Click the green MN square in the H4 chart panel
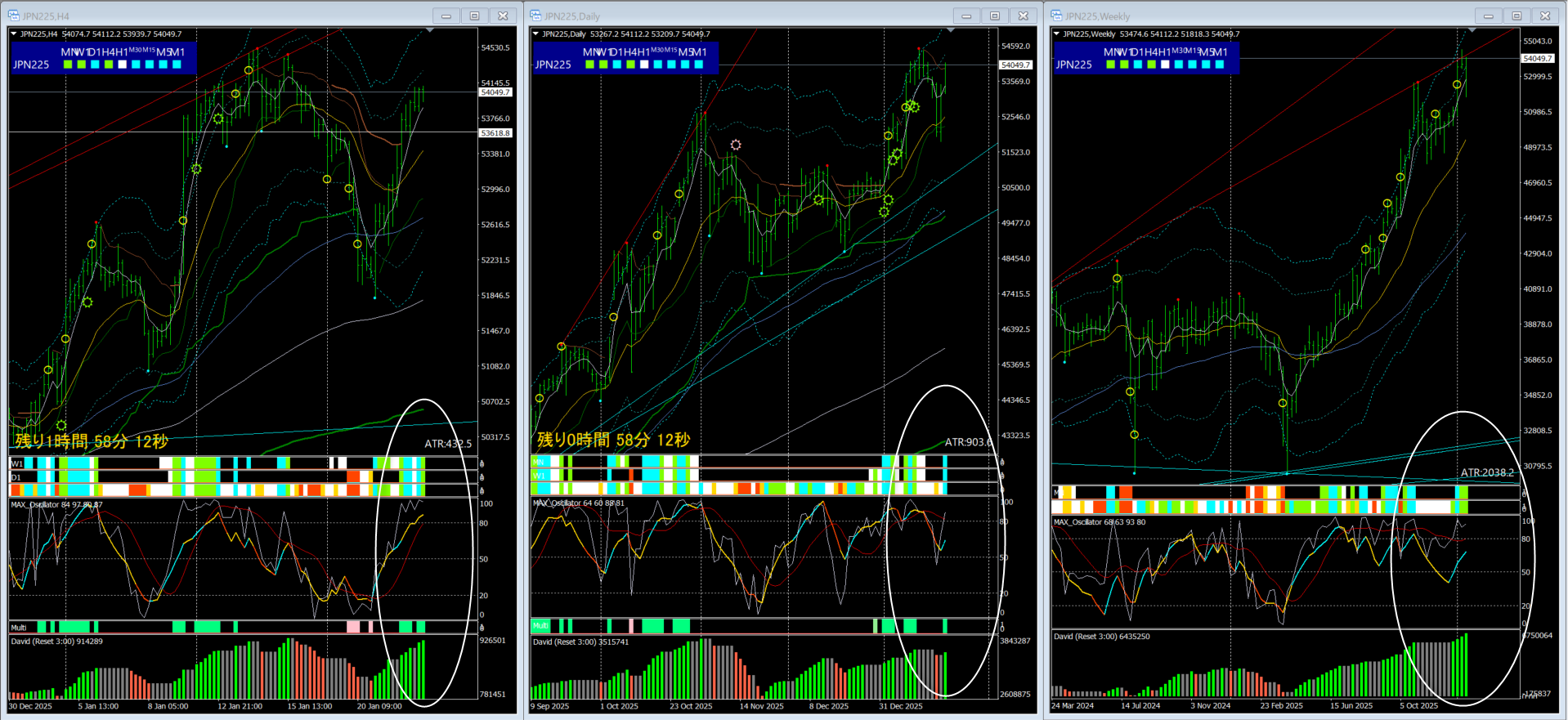This screenshot has width=1568, height=720. (68, 65)
